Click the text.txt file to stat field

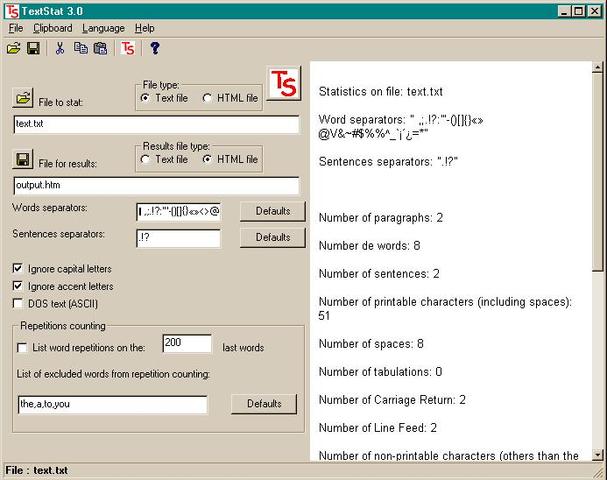pos(156,124)
